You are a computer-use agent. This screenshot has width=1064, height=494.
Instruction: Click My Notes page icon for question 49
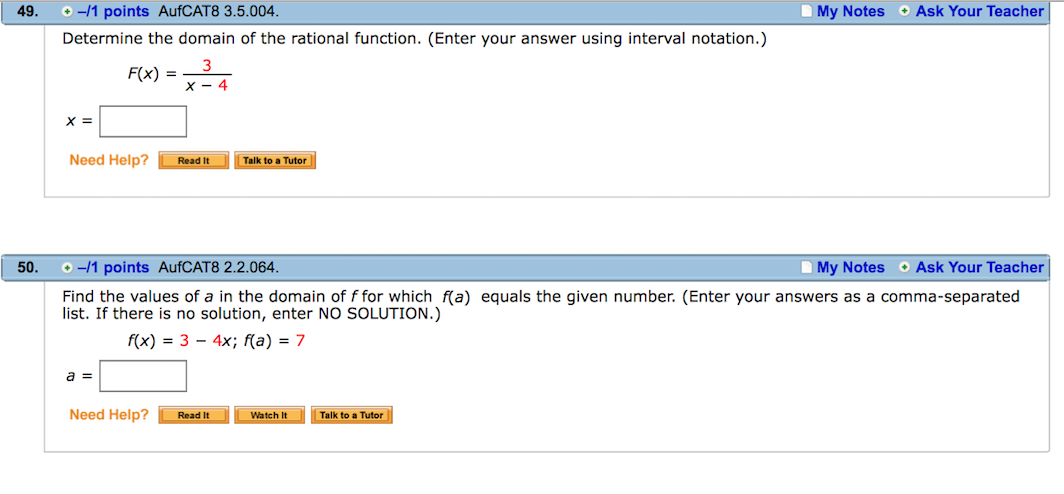tap(806, 12)
